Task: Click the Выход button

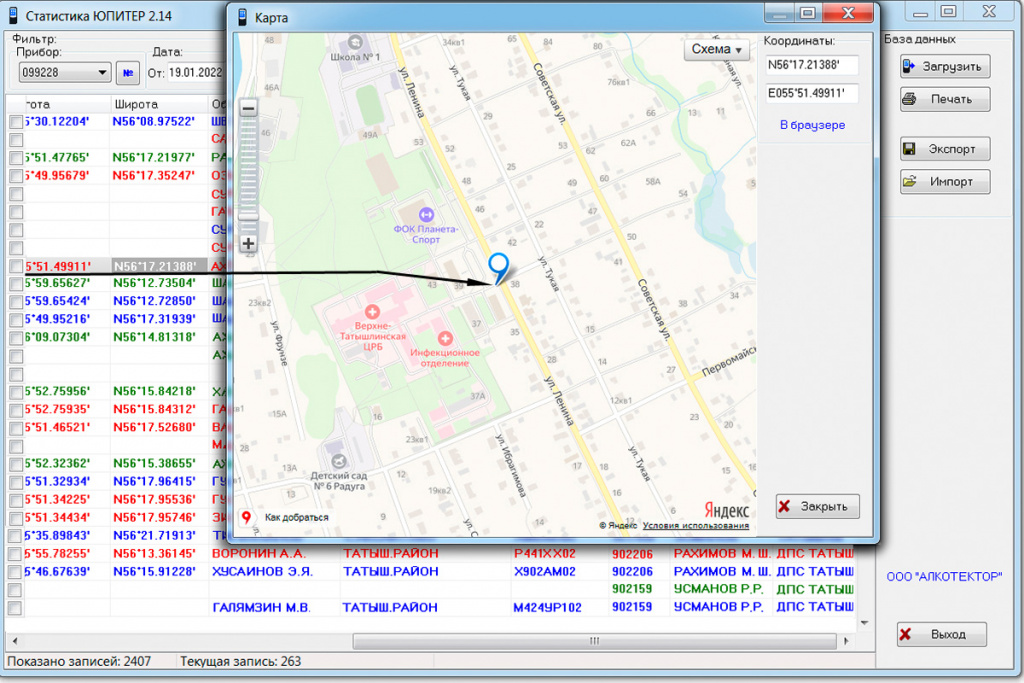Action: (941, 634)
